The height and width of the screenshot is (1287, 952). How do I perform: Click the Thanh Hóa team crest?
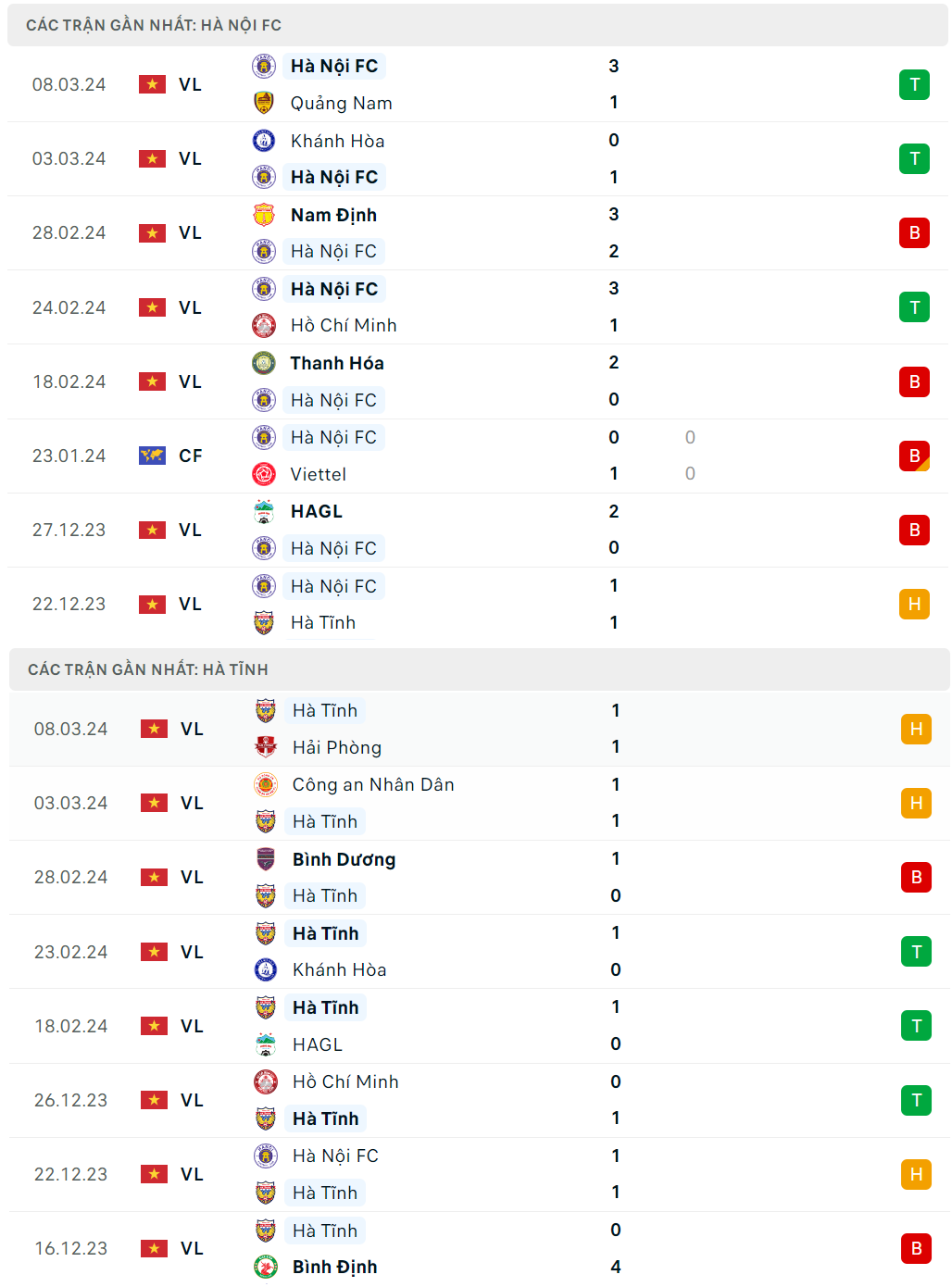tap(264, 363)
